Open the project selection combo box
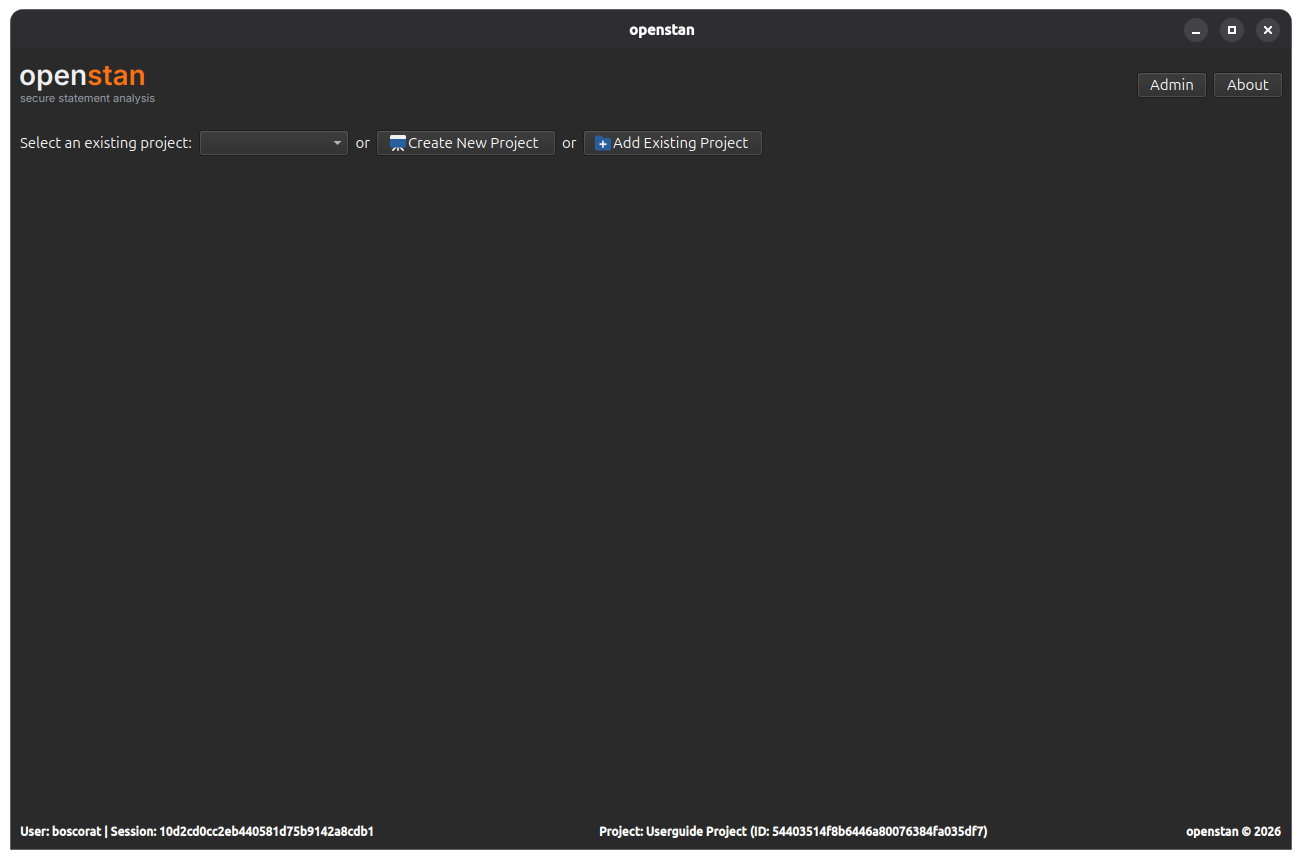The image size is (1302, 860). coord(274,143)
